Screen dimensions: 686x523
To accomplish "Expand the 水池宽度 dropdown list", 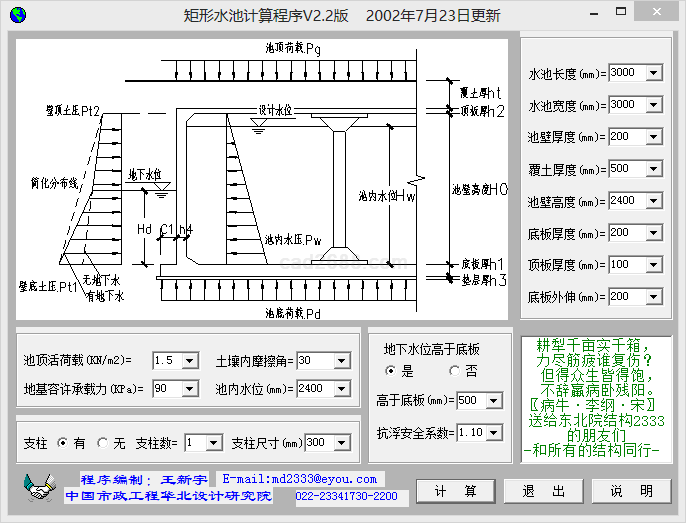I will tap(654, 105).
